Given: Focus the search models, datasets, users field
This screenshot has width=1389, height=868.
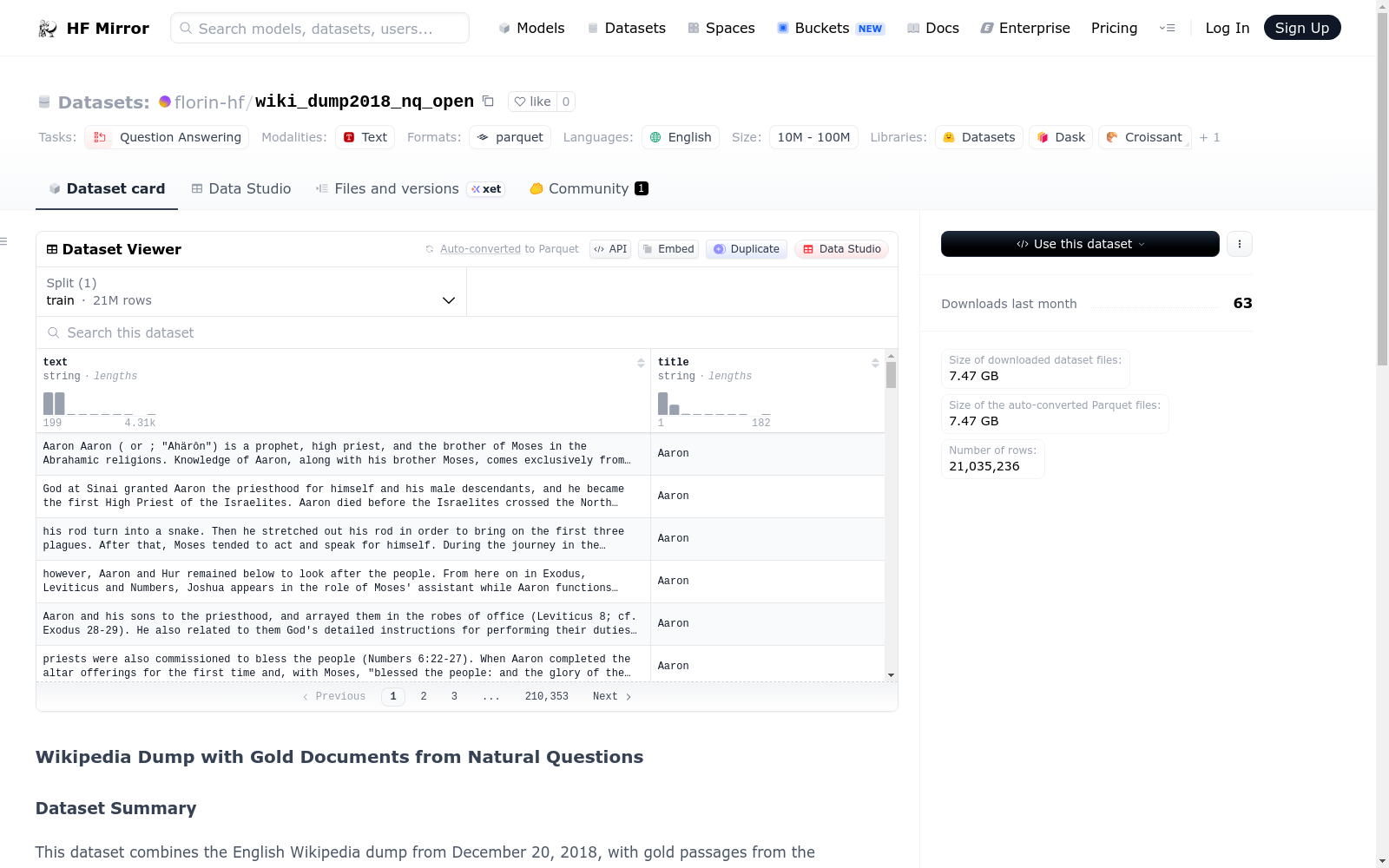Looking at the screenshot, I should pyautogui.click(x=319, y=28).
